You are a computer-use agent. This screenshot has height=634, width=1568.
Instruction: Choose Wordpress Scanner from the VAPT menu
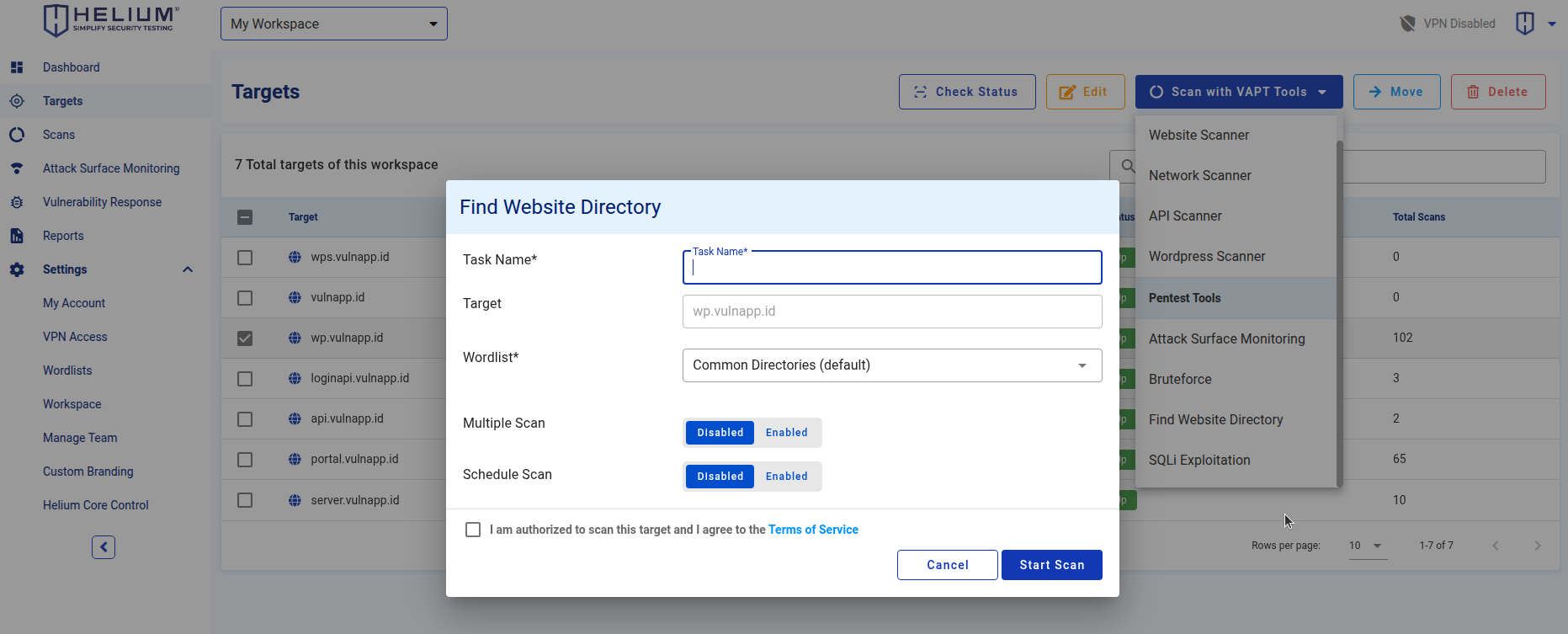[1236, 256]
